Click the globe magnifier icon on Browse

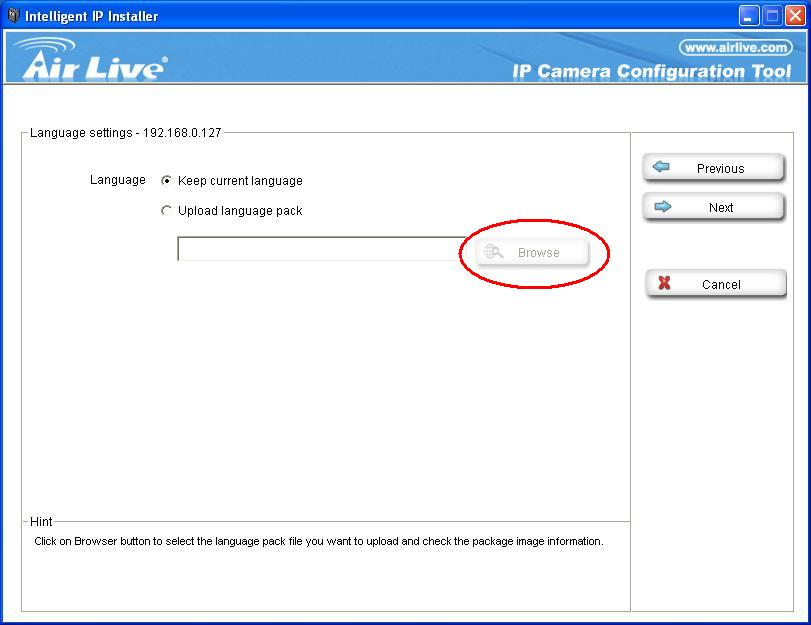click(493, 252)
